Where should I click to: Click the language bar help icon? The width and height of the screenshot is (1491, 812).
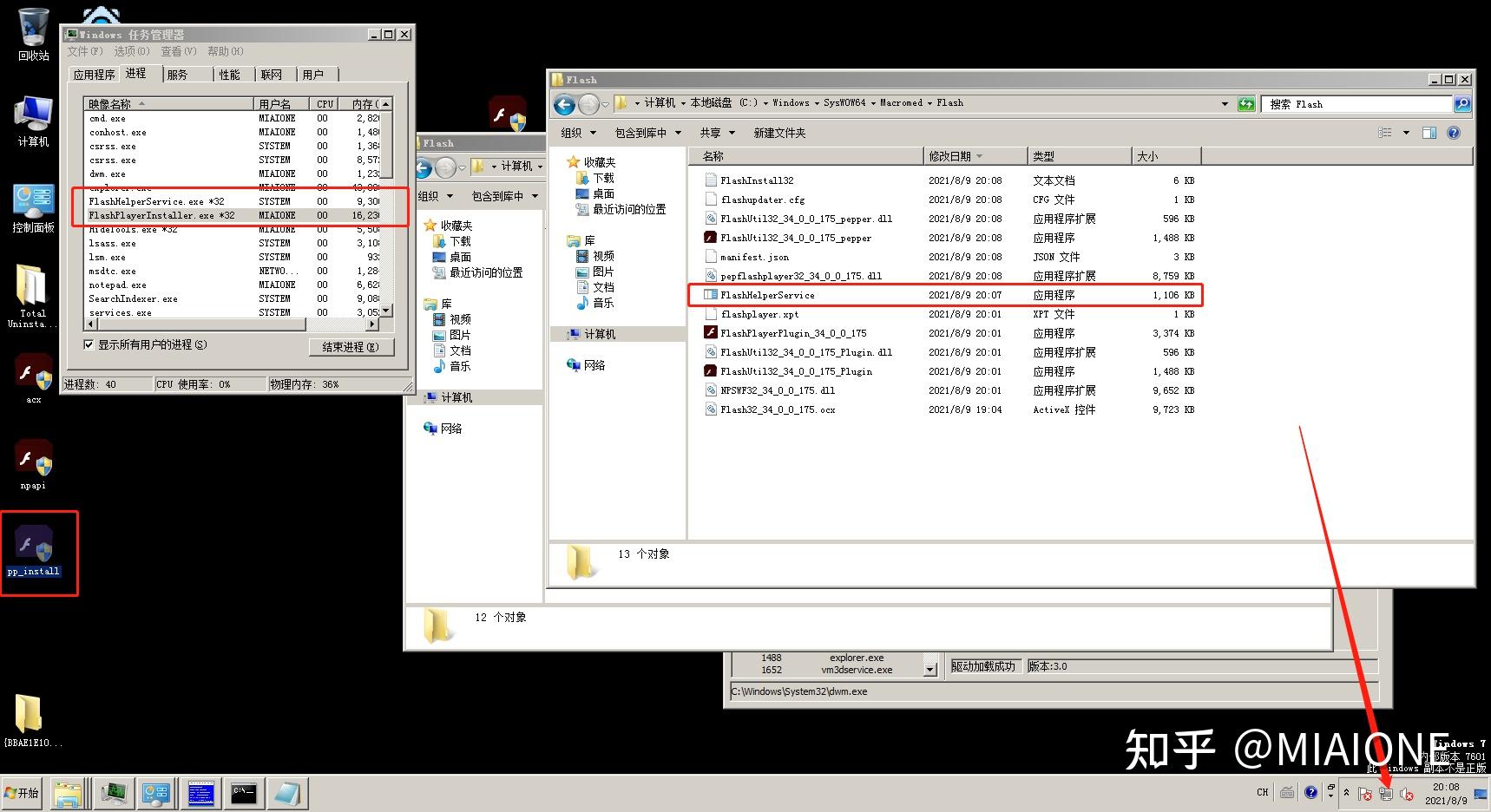1310,792
